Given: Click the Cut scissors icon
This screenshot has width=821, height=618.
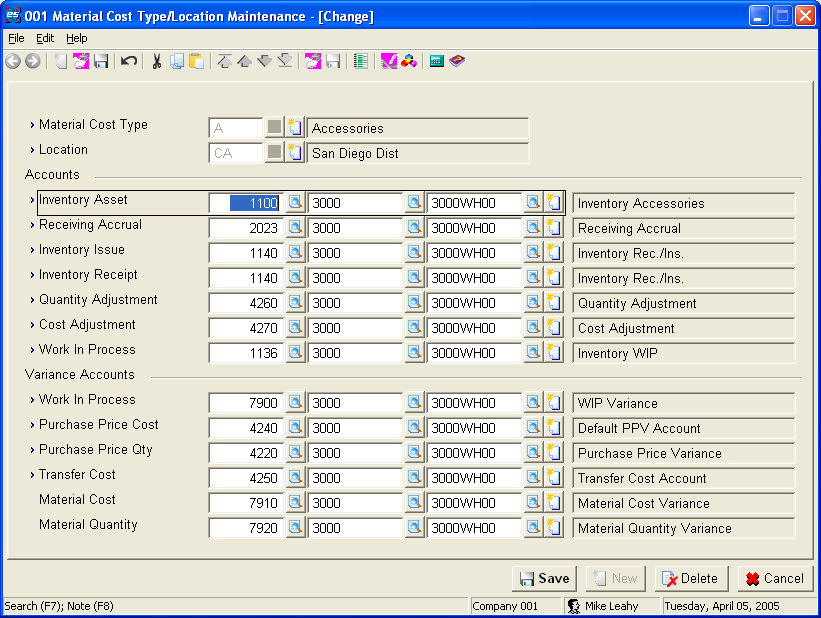Looking at the screenshot, I should (157, 61).
